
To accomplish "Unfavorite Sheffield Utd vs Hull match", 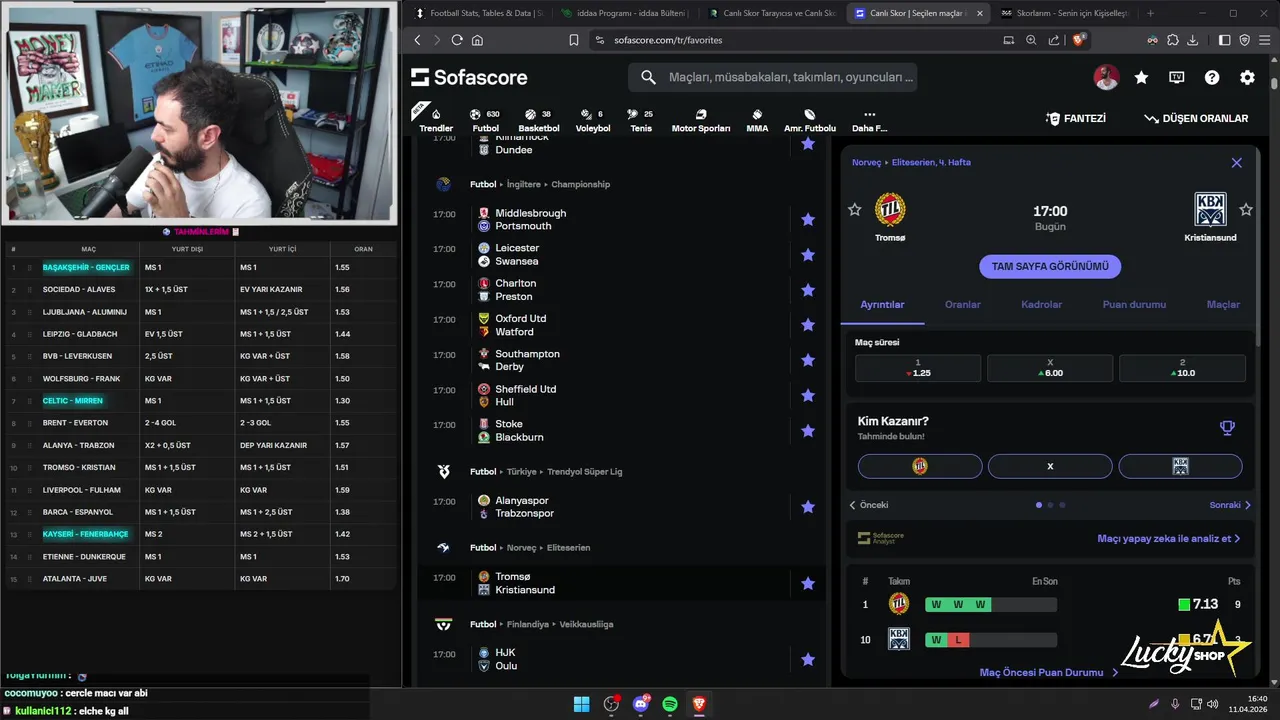I will (x=808, y=395).
